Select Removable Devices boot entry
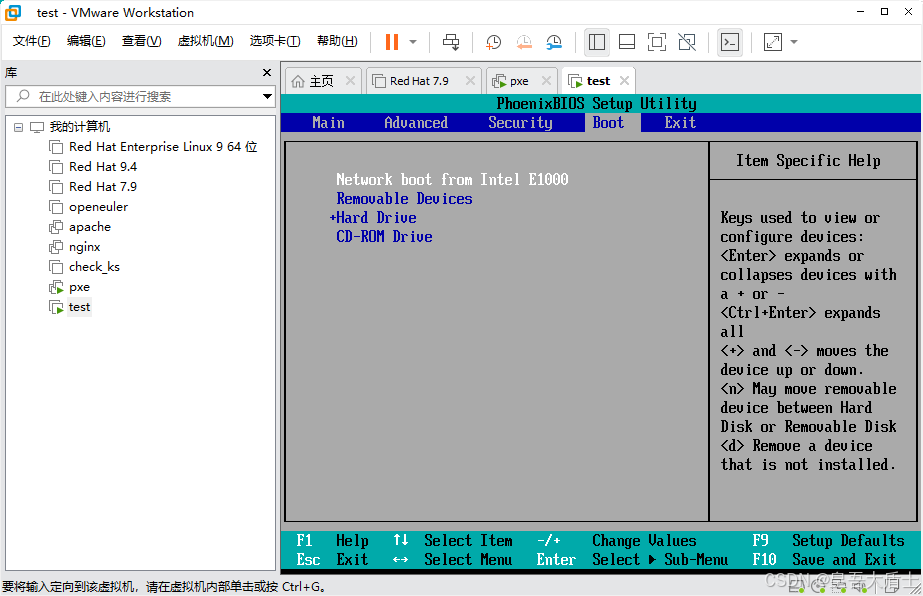Screen dimensions: 923x596 coord(404,198)
